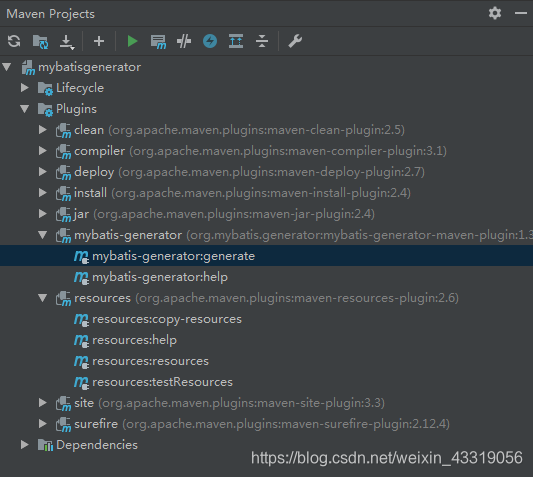Add Maven project with plus icon
This screenshot has height=477, width=533.
click(x=99, y=41)
